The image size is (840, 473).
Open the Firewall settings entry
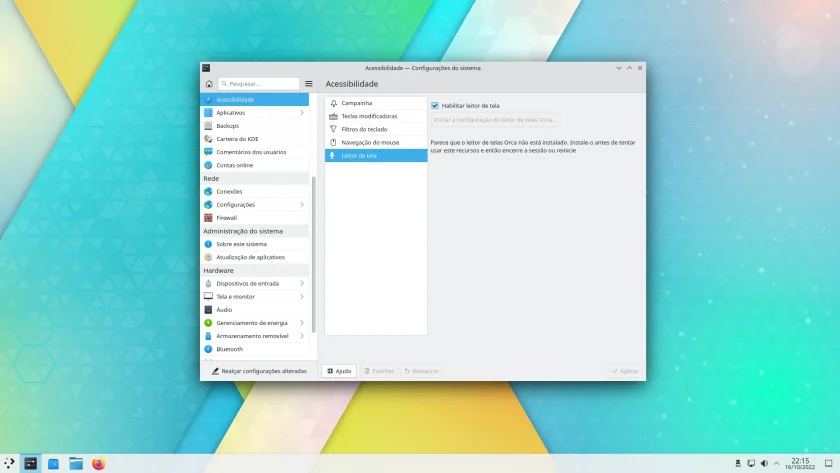(255, 218)
